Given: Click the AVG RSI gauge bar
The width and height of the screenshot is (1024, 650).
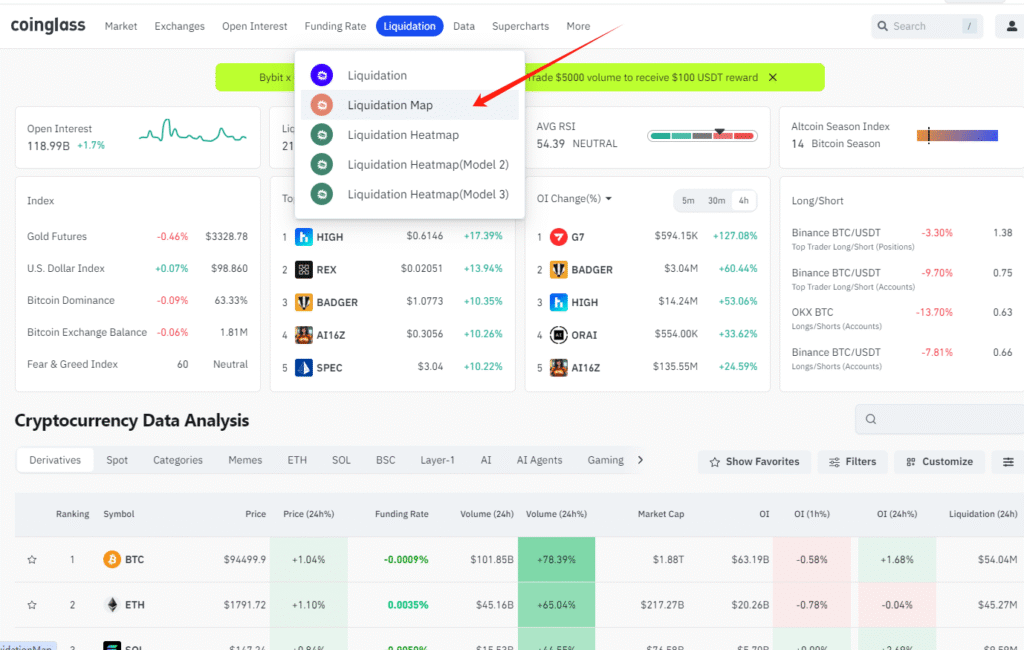Looking at the screenshot, I should click(x=701, y=135).
